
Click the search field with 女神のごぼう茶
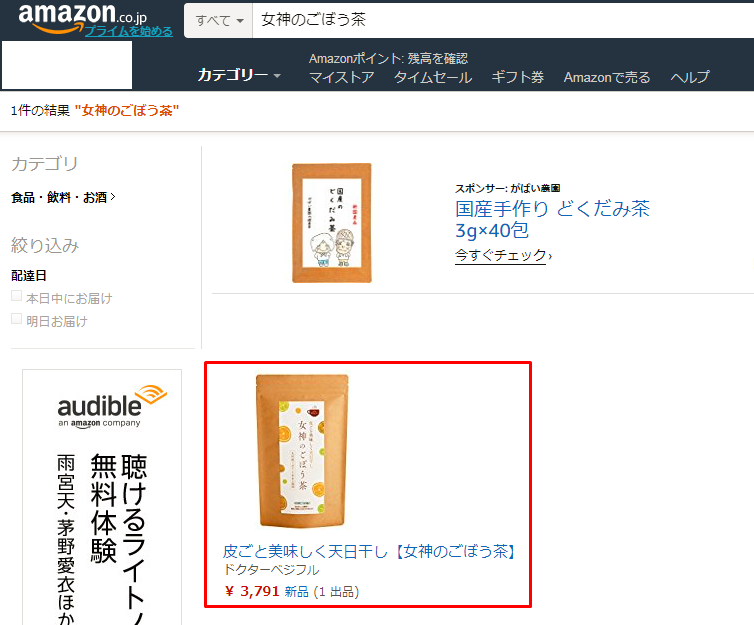coord(503,20)
